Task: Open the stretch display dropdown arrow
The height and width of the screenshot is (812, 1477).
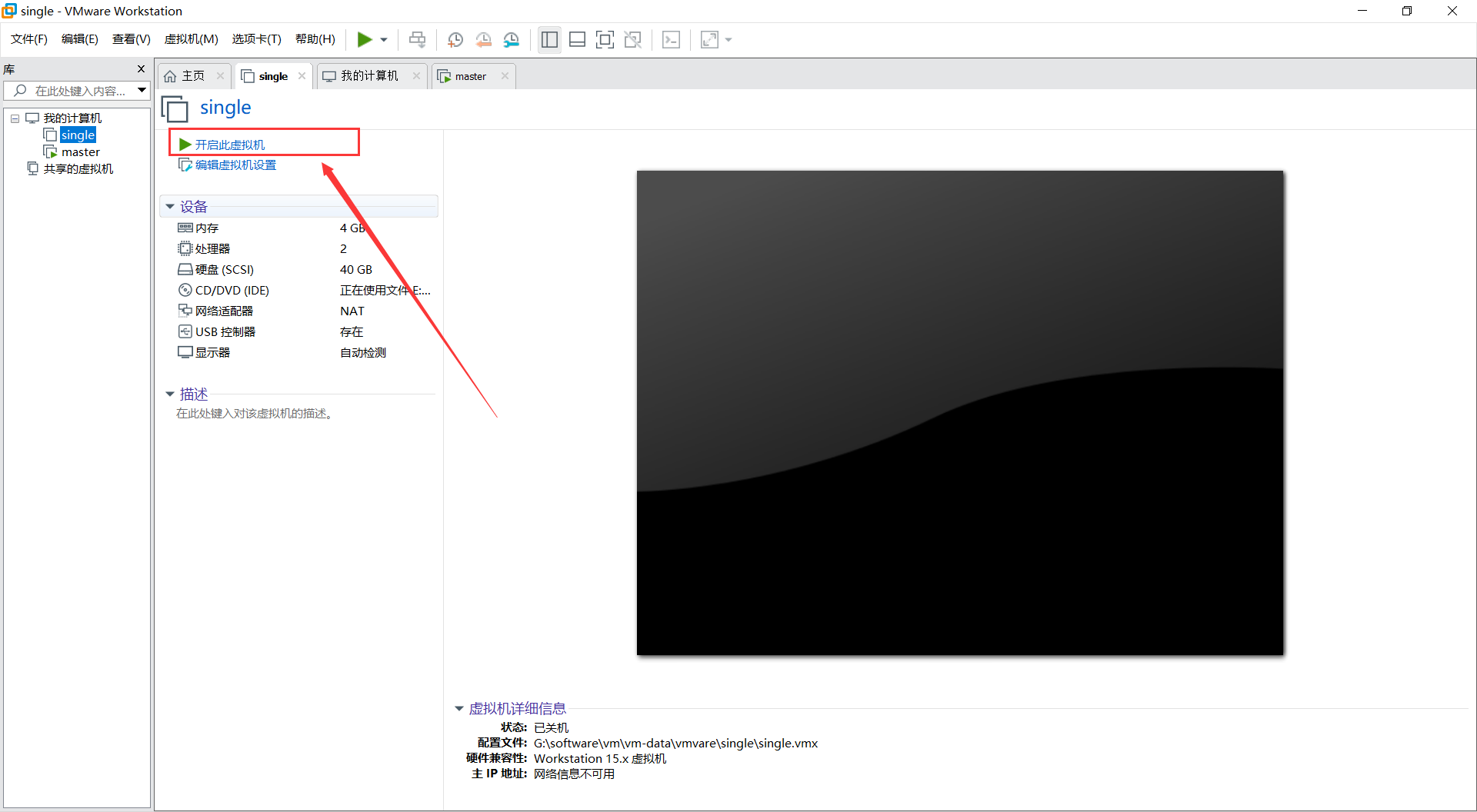Action: 728,39
